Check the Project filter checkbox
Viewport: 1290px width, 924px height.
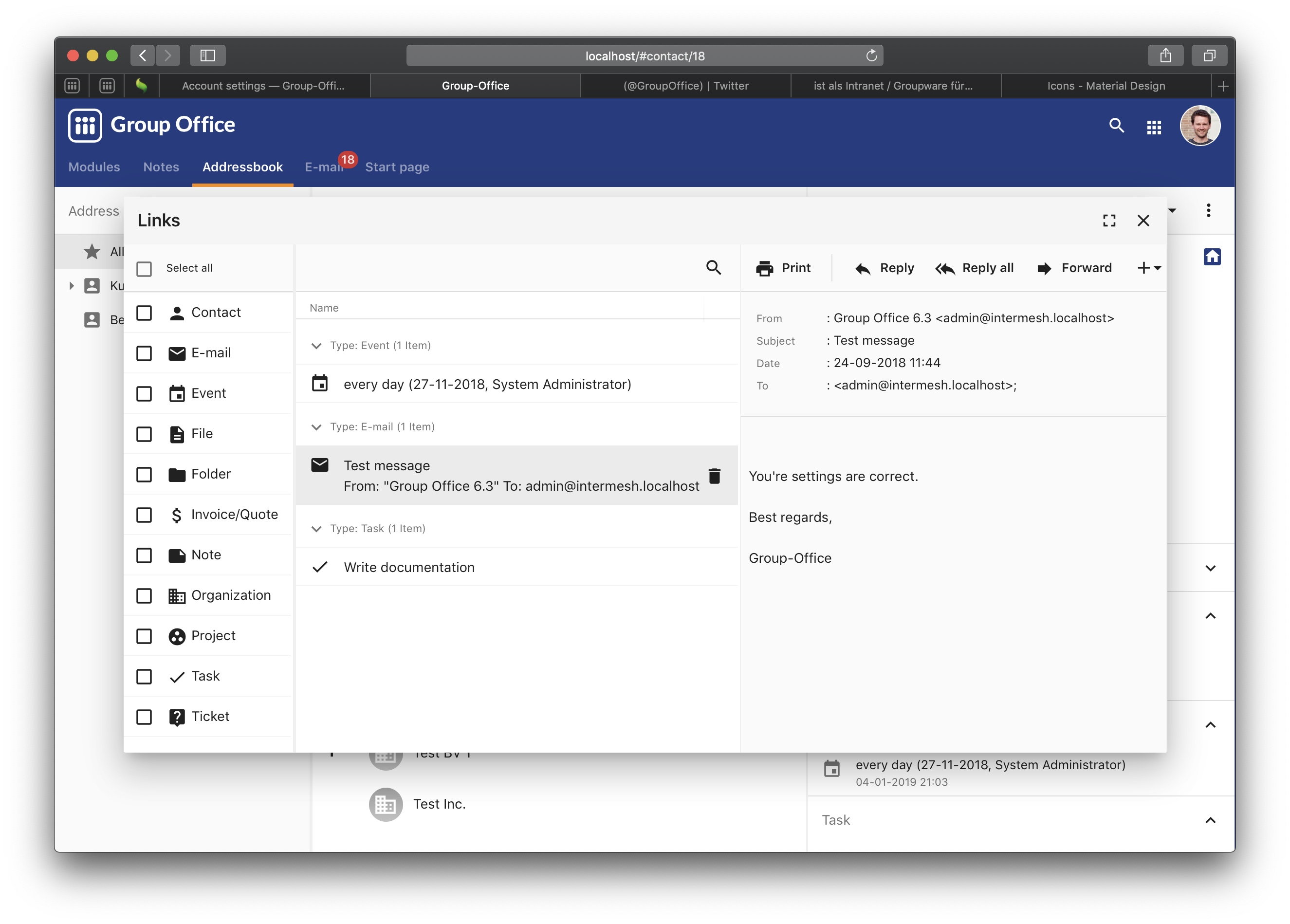145,636
